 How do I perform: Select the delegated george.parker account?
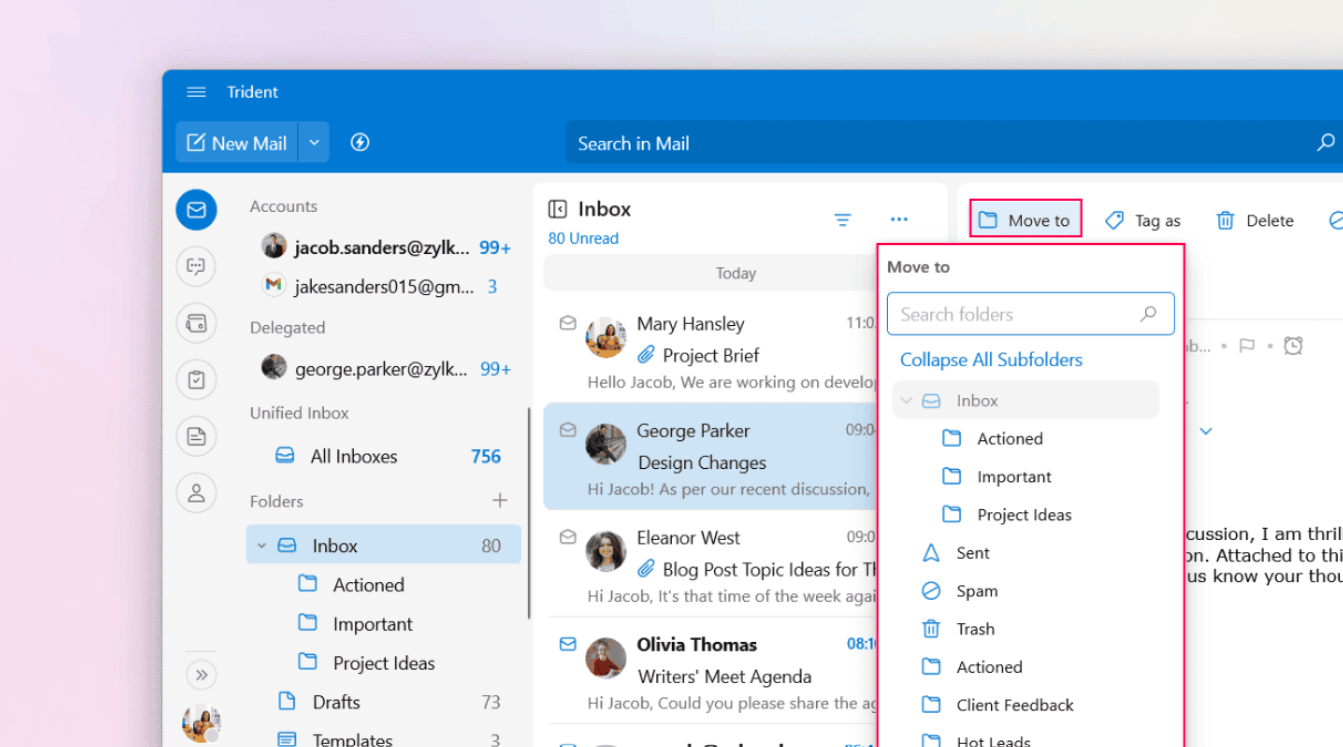[x=385, y=369]
